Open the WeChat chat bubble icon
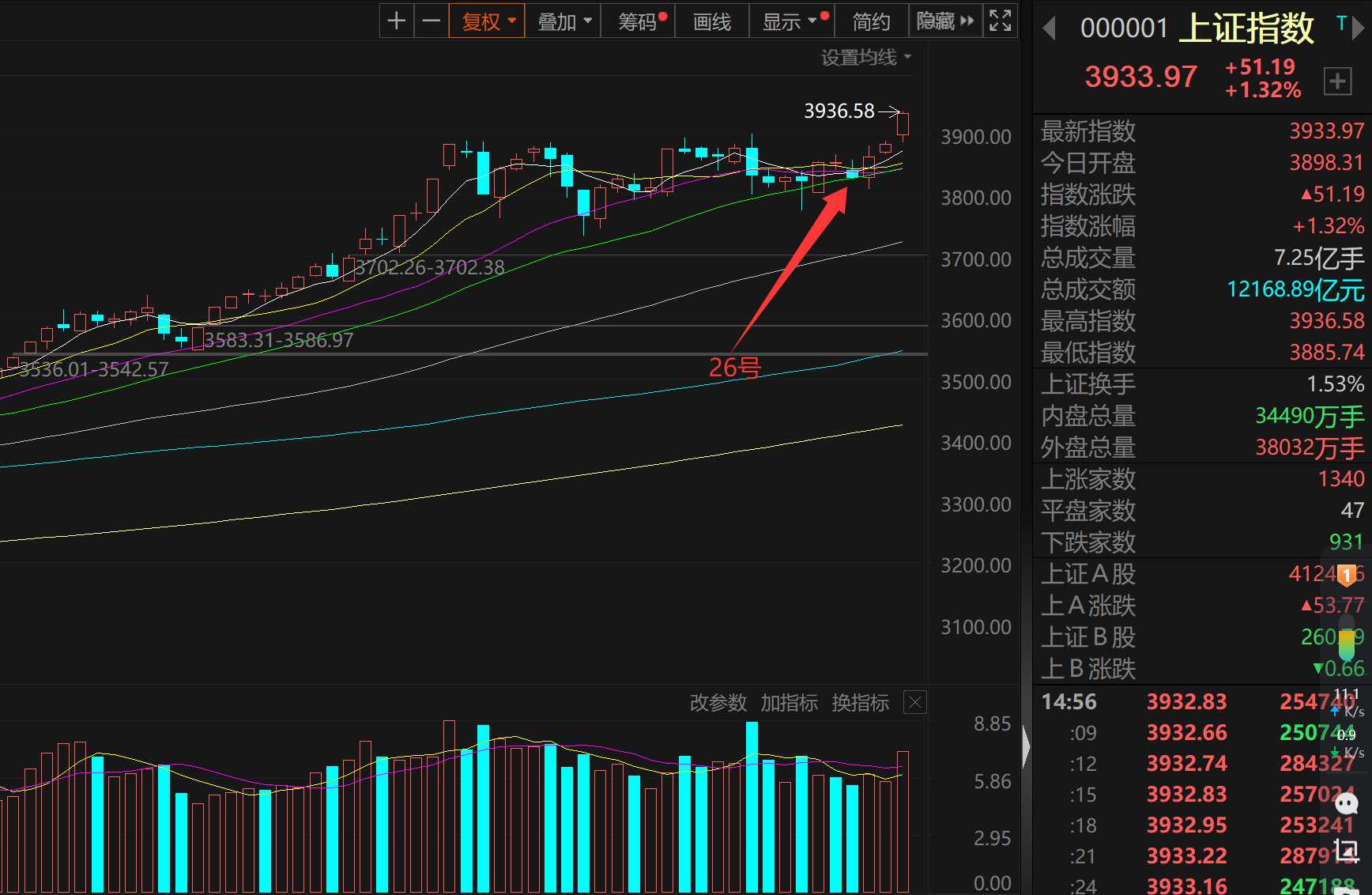The image size is (1372, 895). 1346,804
